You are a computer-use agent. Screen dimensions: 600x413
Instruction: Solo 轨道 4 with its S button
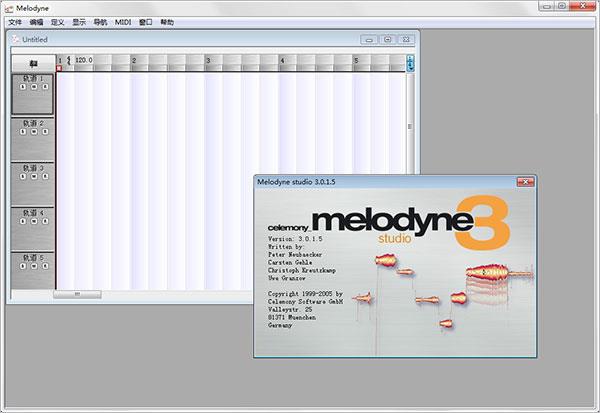tap(23, 221)
